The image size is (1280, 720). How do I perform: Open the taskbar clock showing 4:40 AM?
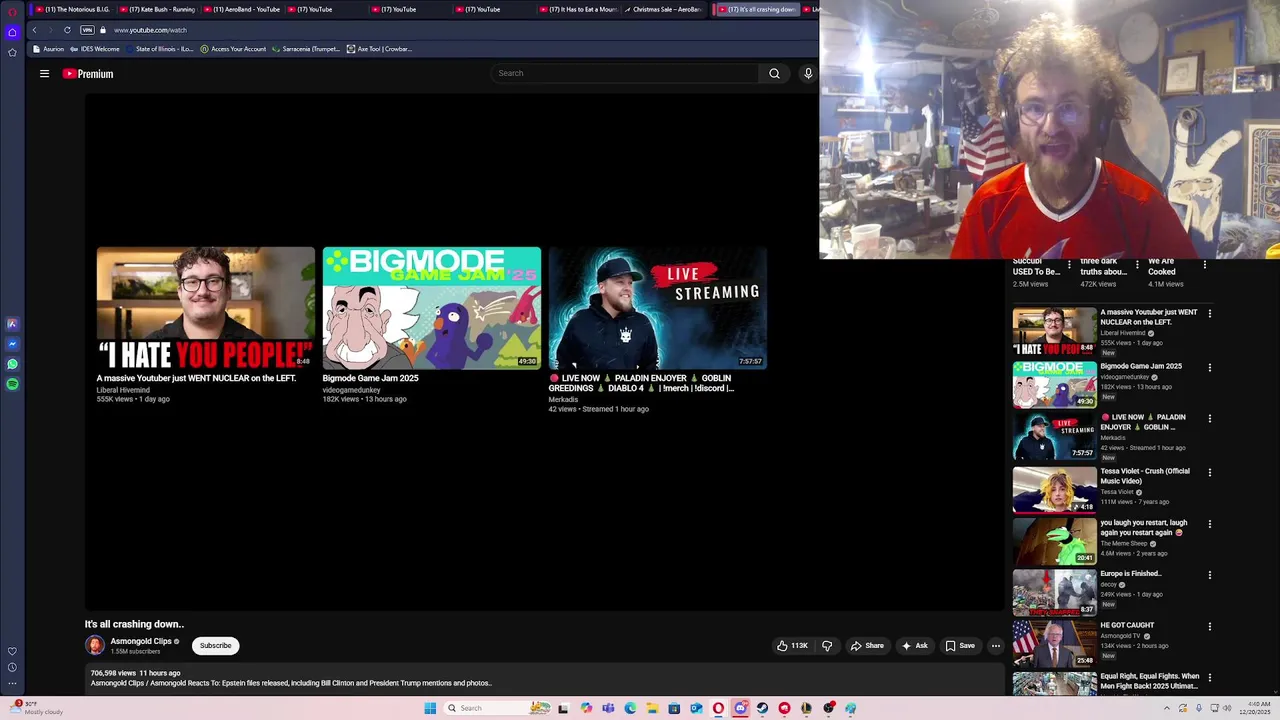point(1254,708)
